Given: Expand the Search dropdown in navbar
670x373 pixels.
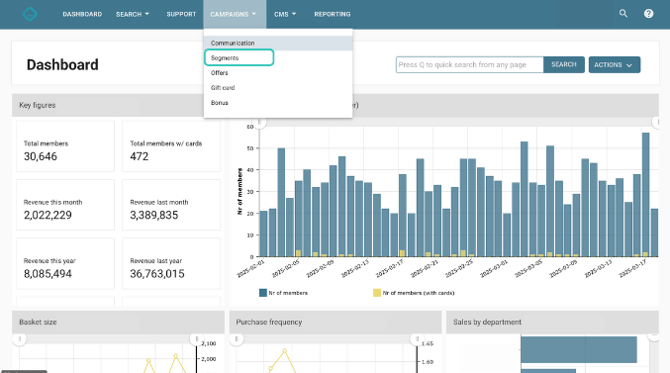Looking at the screenshot, I should 132,14.
